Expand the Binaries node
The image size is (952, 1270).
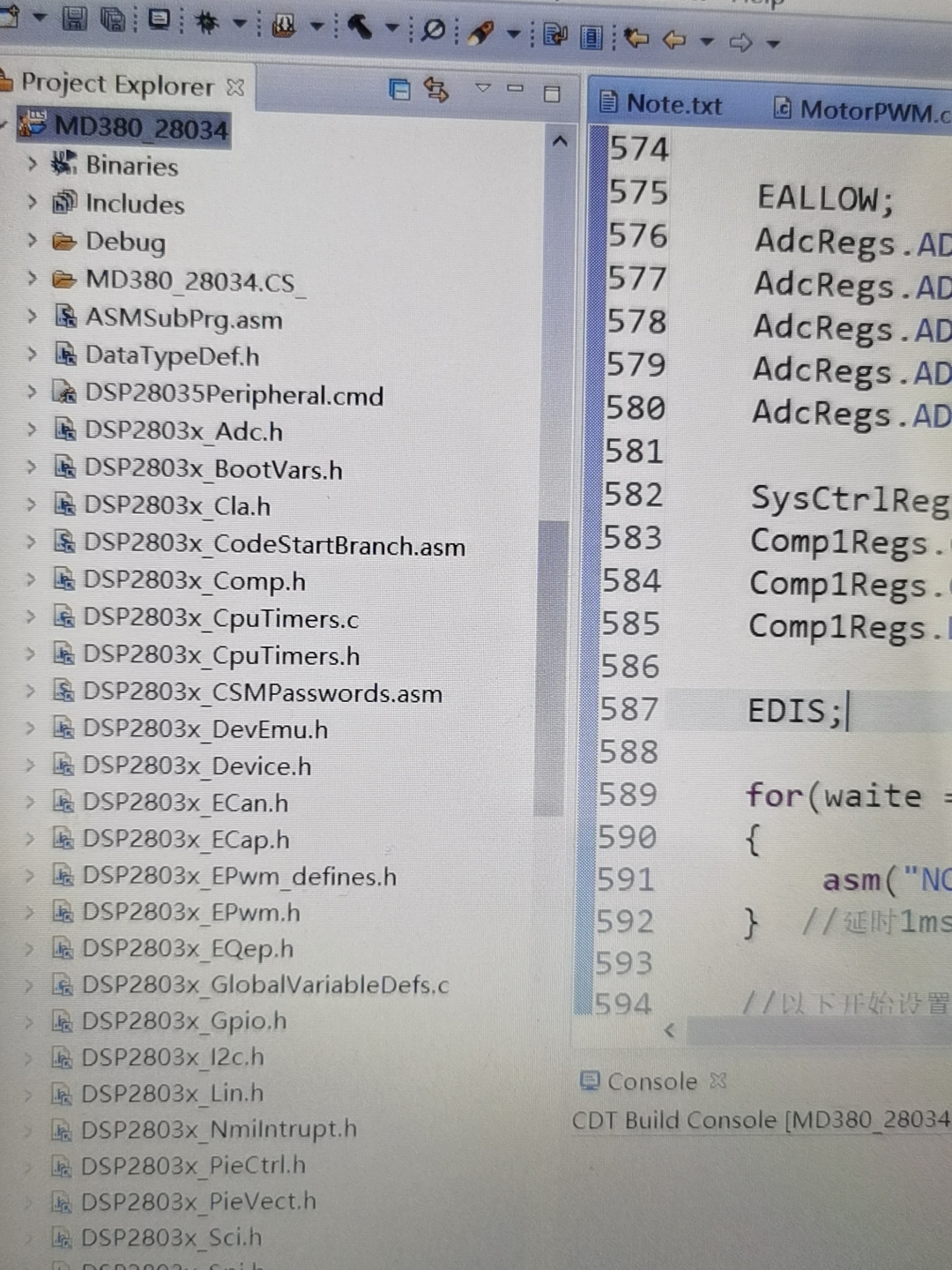(x=33, y=164)
